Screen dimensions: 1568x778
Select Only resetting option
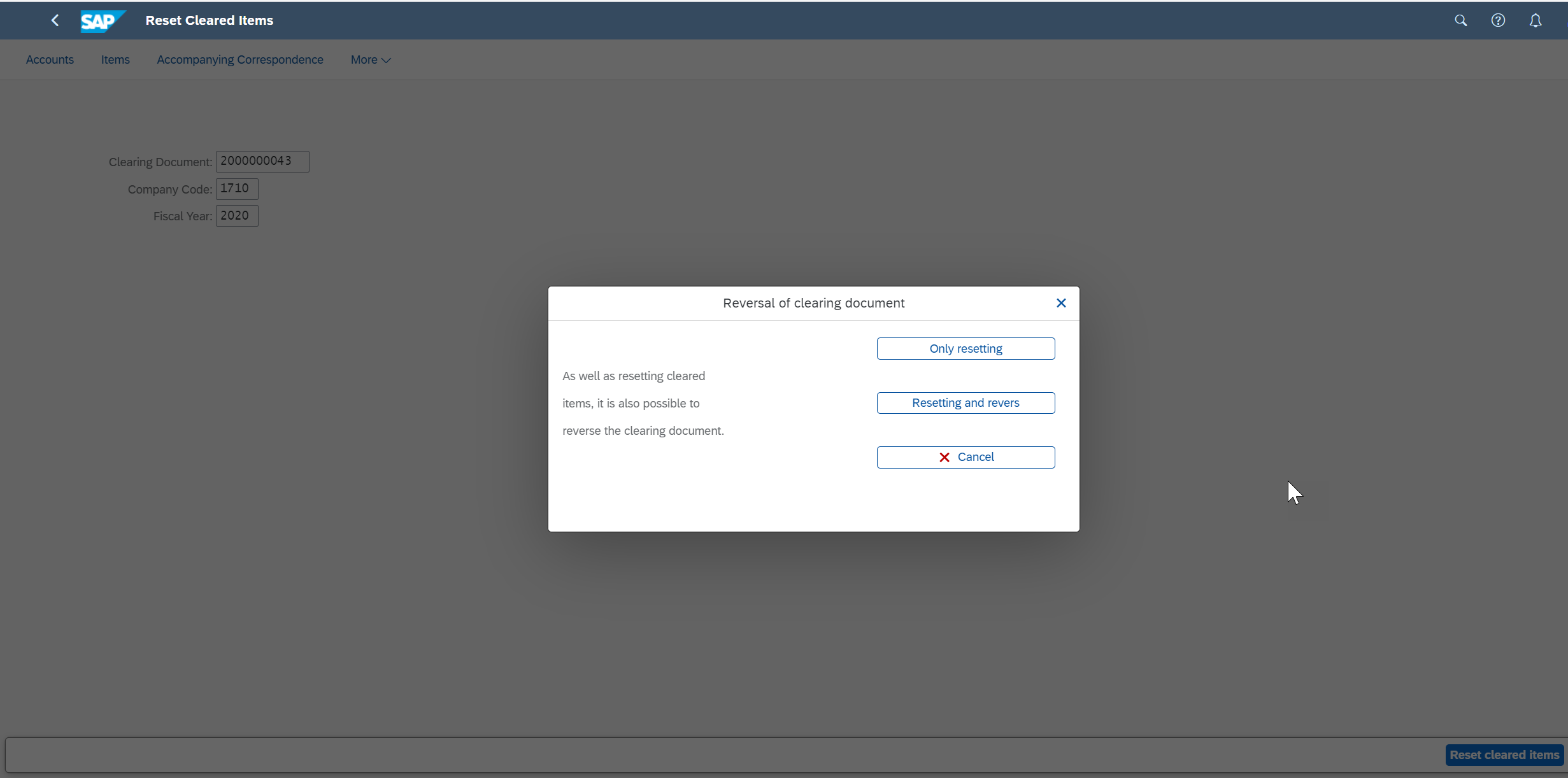coord(966,348)
